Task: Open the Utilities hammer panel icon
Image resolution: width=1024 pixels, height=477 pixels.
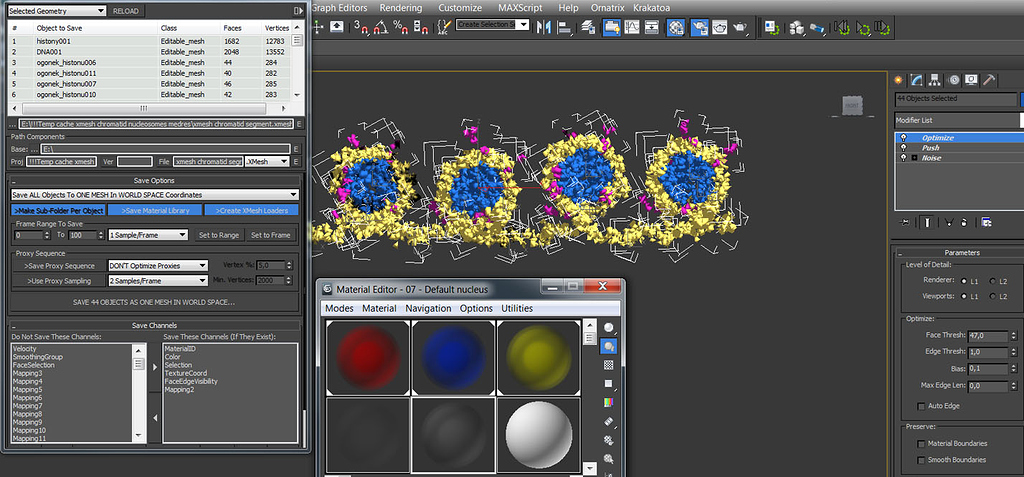Action: [x=989, y=79]
